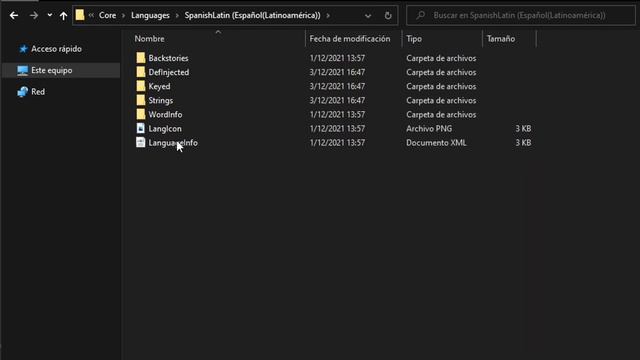640x360 pixels.
Task: Sort by Nombre column header
Action: [149, 39]
